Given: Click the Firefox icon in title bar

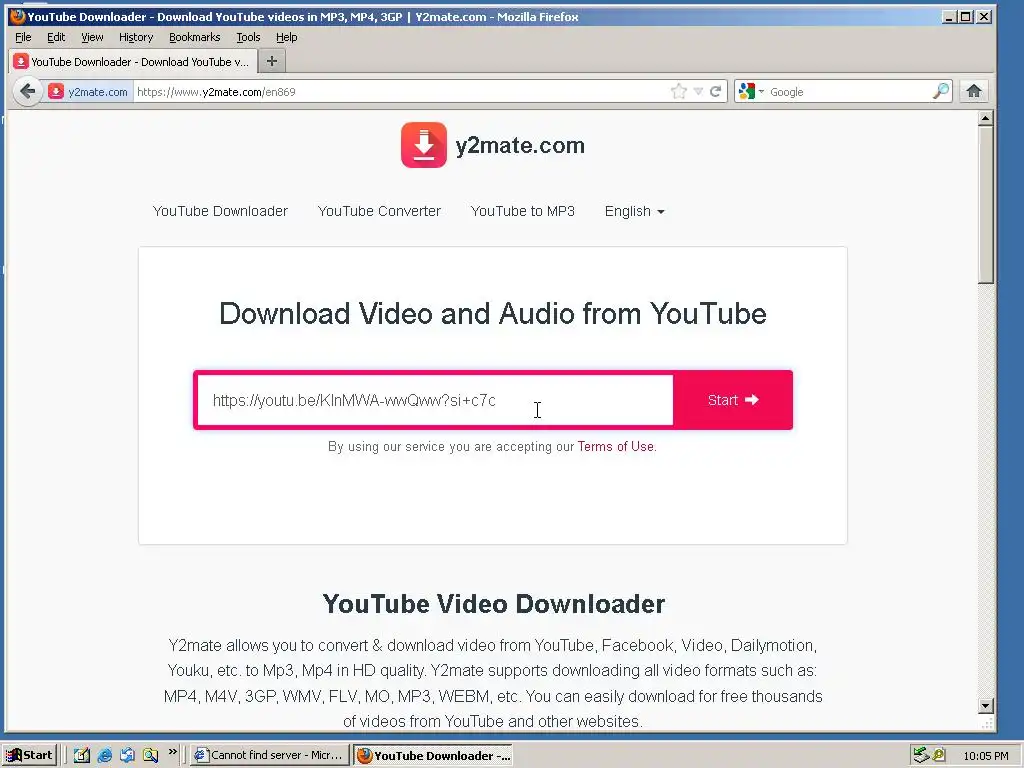Looking at the screenshot, I should coord(18,16).
